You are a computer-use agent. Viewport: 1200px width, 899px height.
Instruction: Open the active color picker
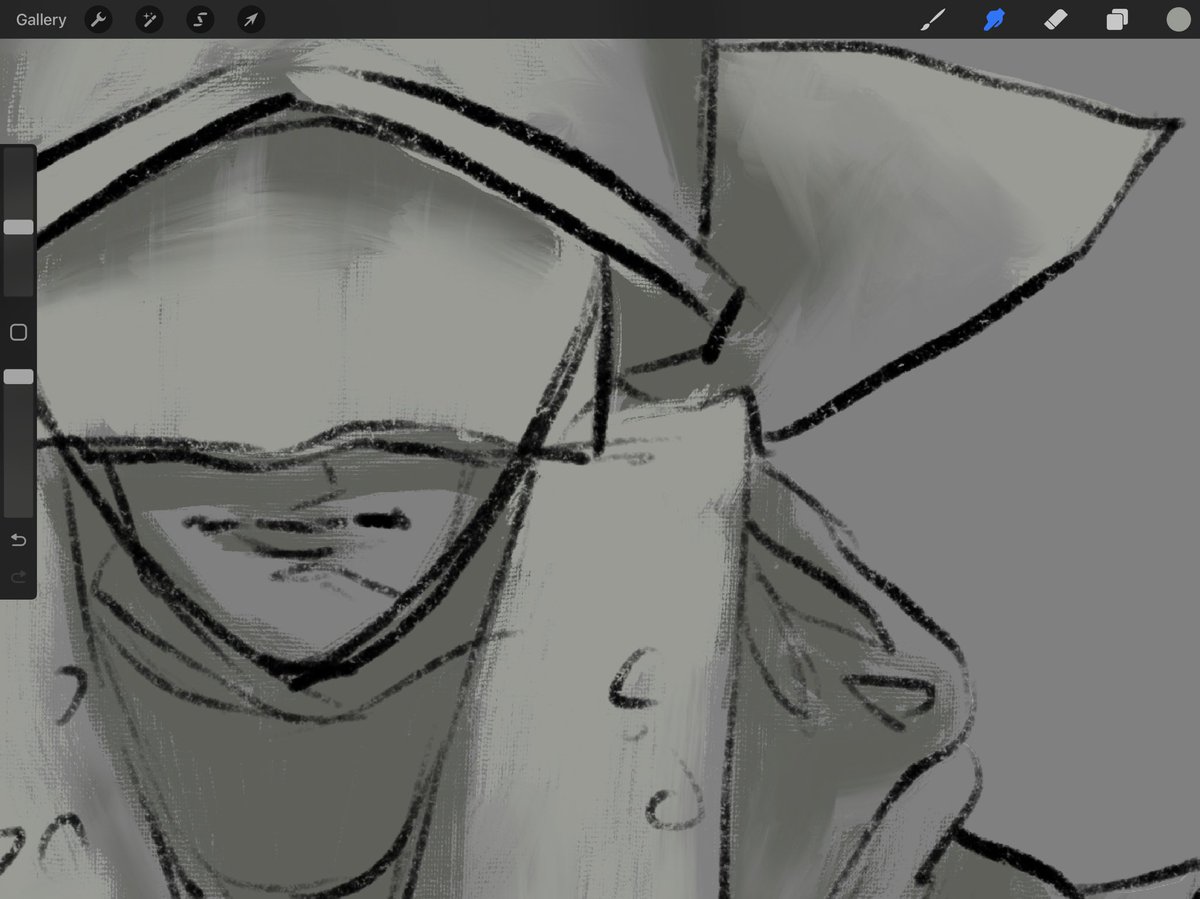(1177, 19)
